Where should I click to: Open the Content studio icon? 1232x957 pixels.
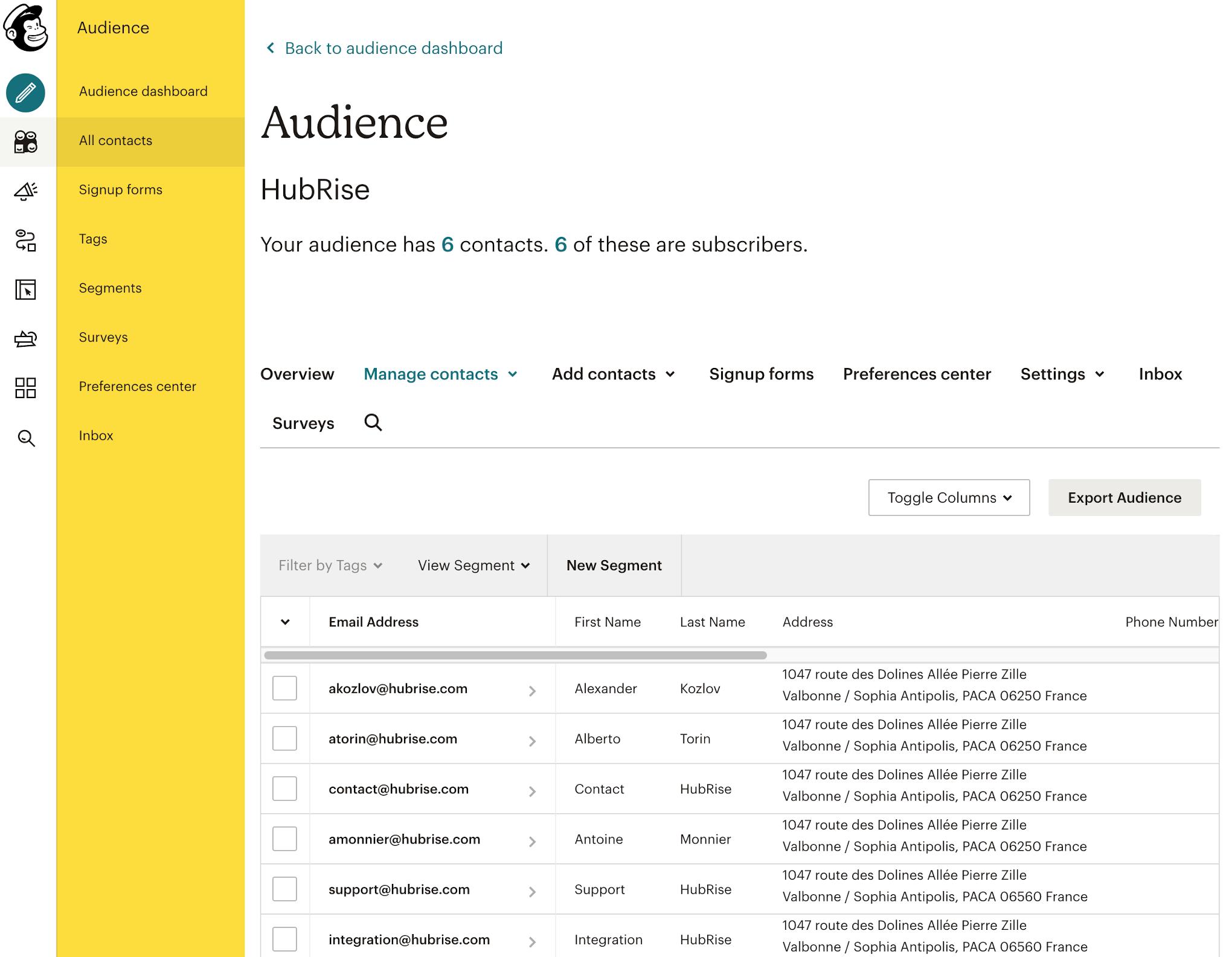(x=25, y=339)
